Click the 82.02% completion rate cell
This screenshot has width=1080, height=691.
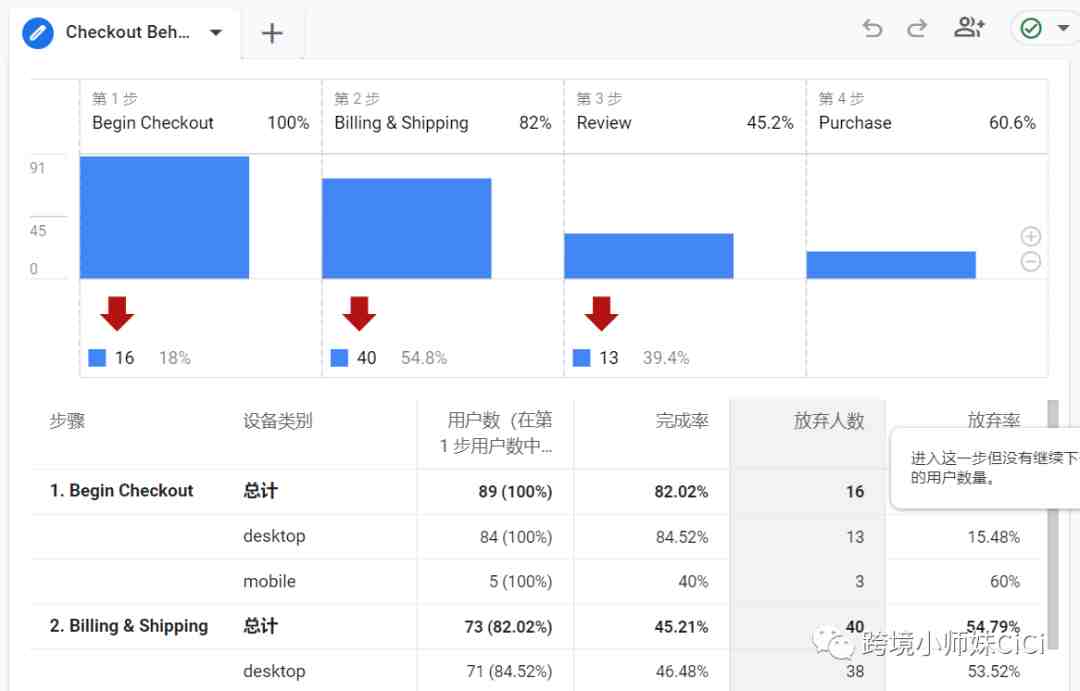pos(681,491)
